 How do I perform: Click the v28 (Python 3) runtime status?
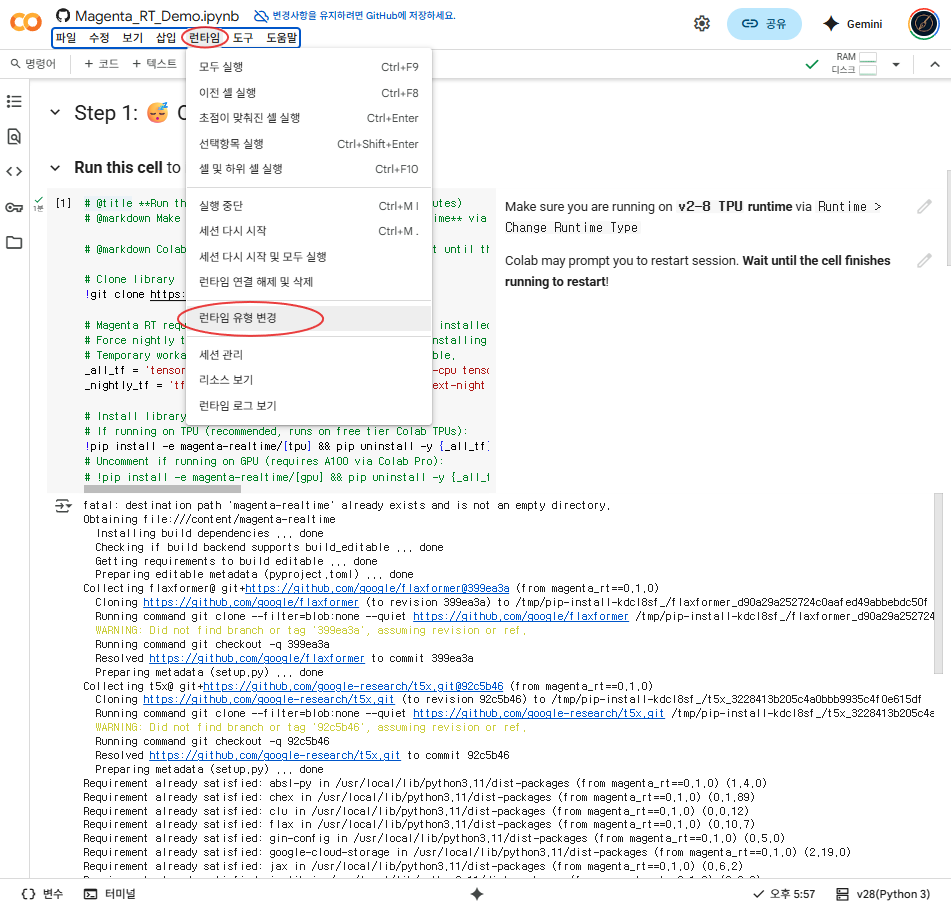click(882, 894)
